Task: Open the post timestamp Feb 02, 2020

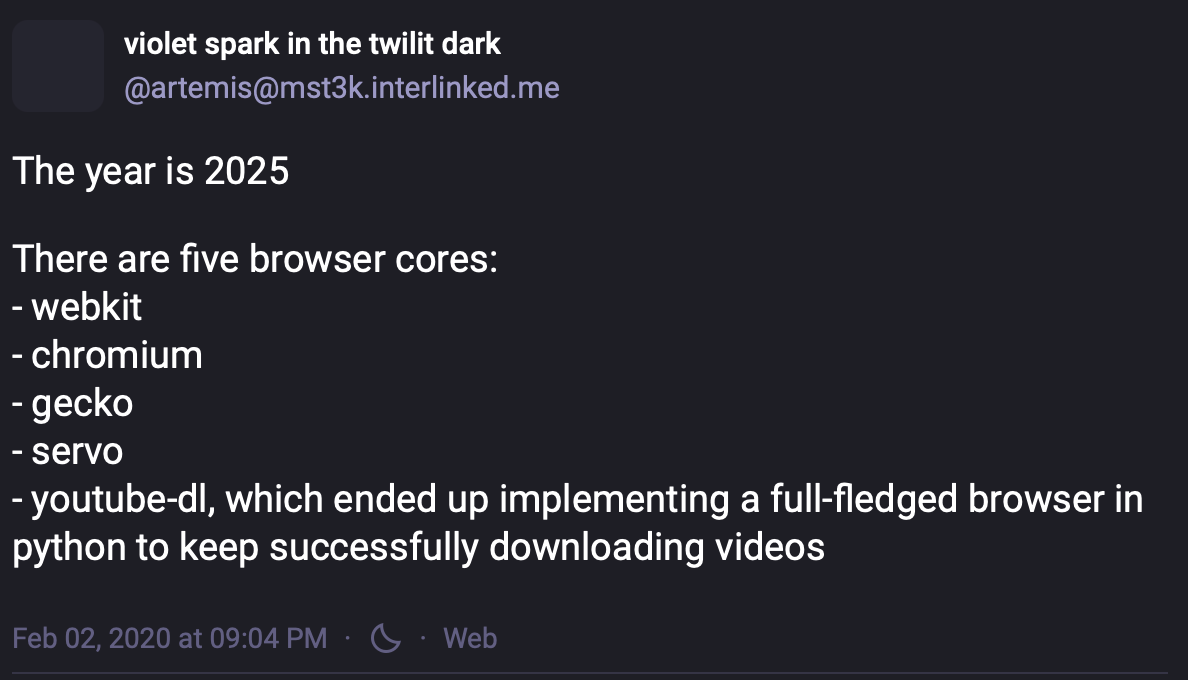Action: pos(170,638)
